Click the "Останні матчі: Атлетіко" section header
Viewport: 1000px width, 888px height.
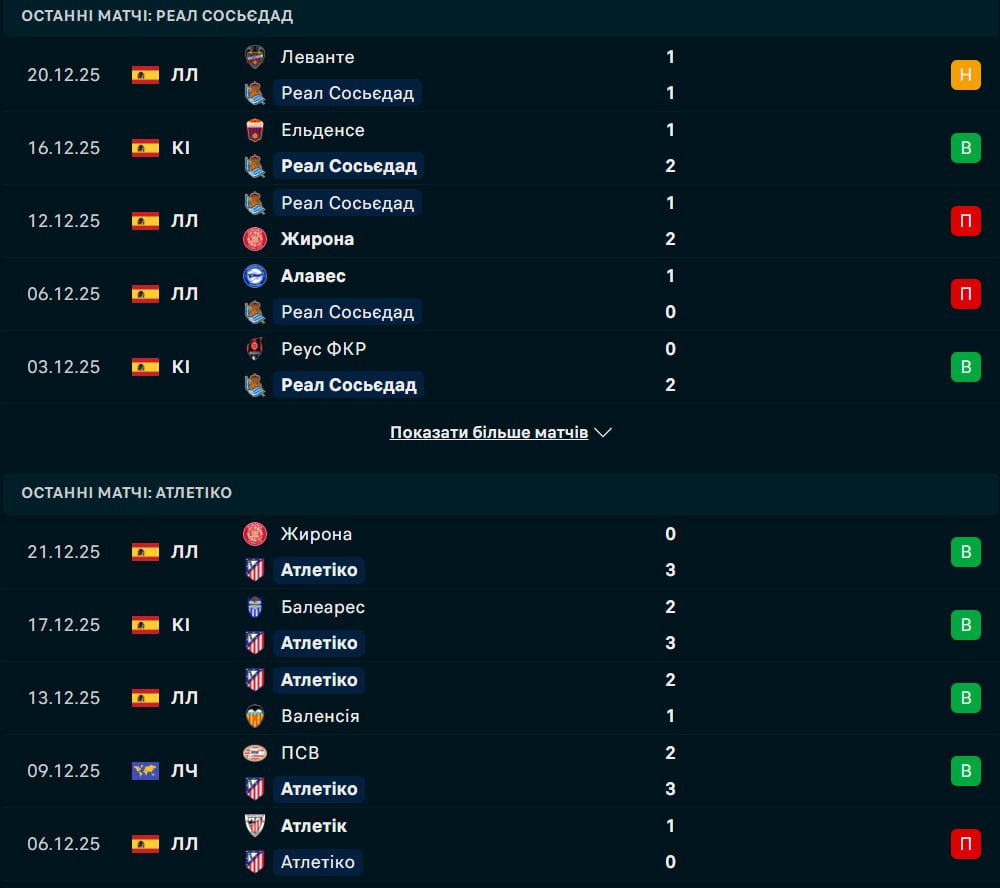click(x=126, y=493)
